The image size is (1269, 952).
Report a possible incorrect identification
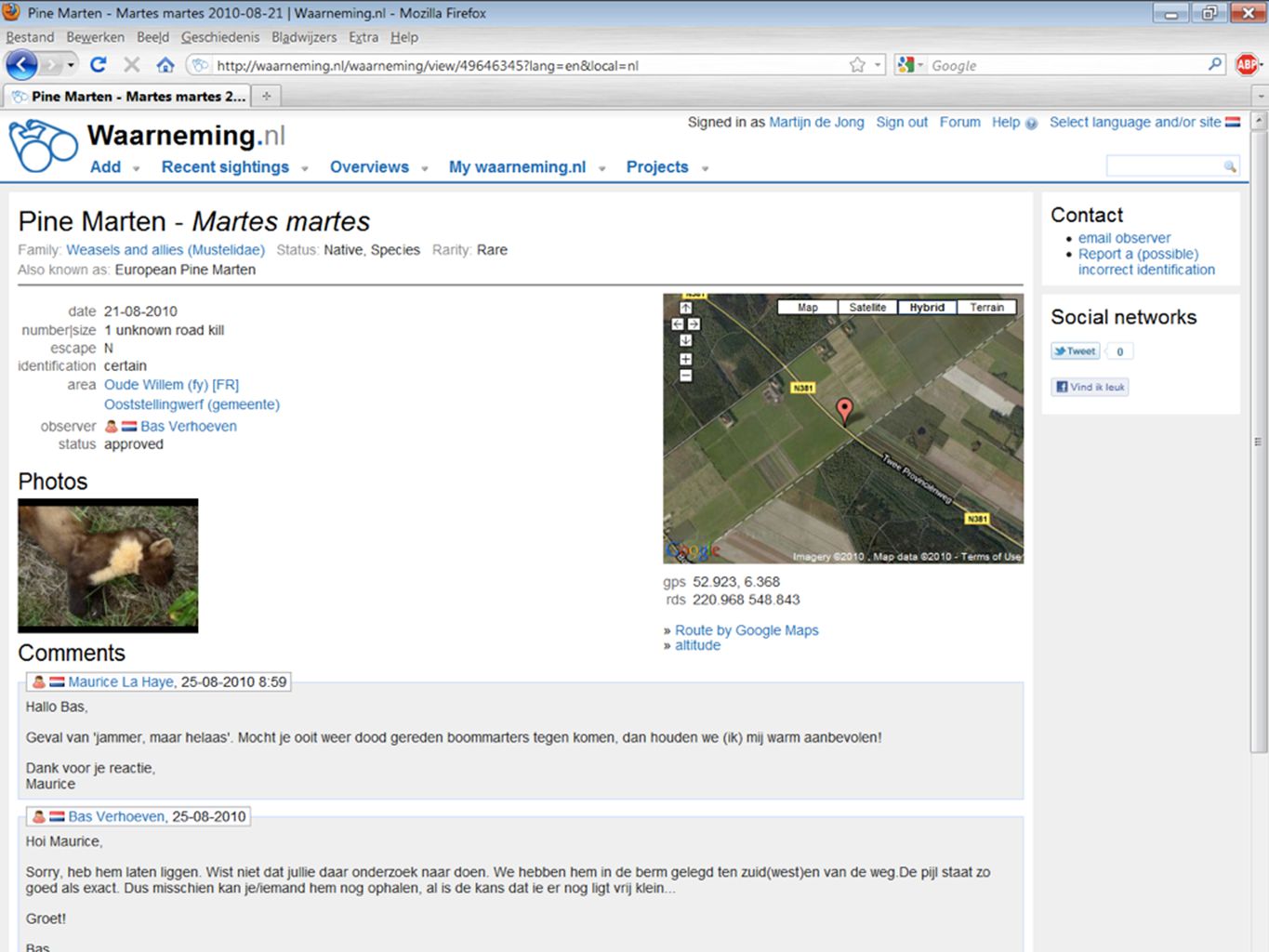point(1146,261)
